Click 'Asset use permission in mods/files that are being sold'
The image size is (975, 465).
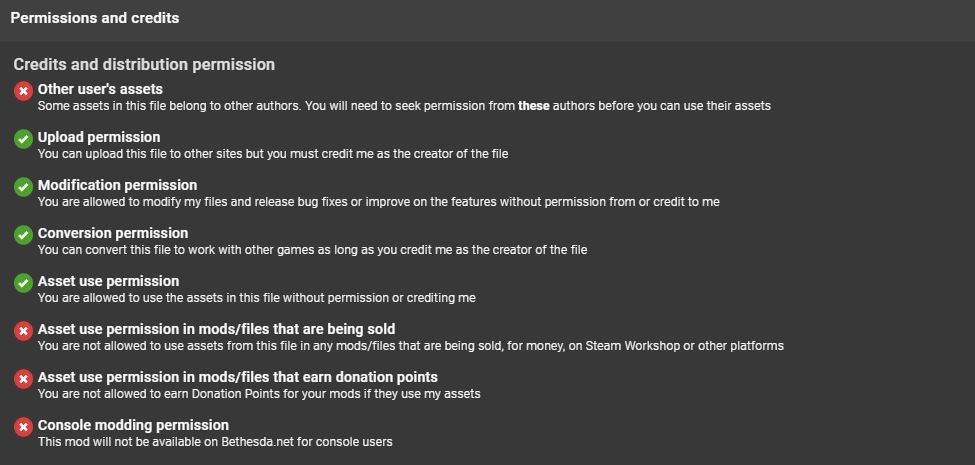click(x=216, y=329)
